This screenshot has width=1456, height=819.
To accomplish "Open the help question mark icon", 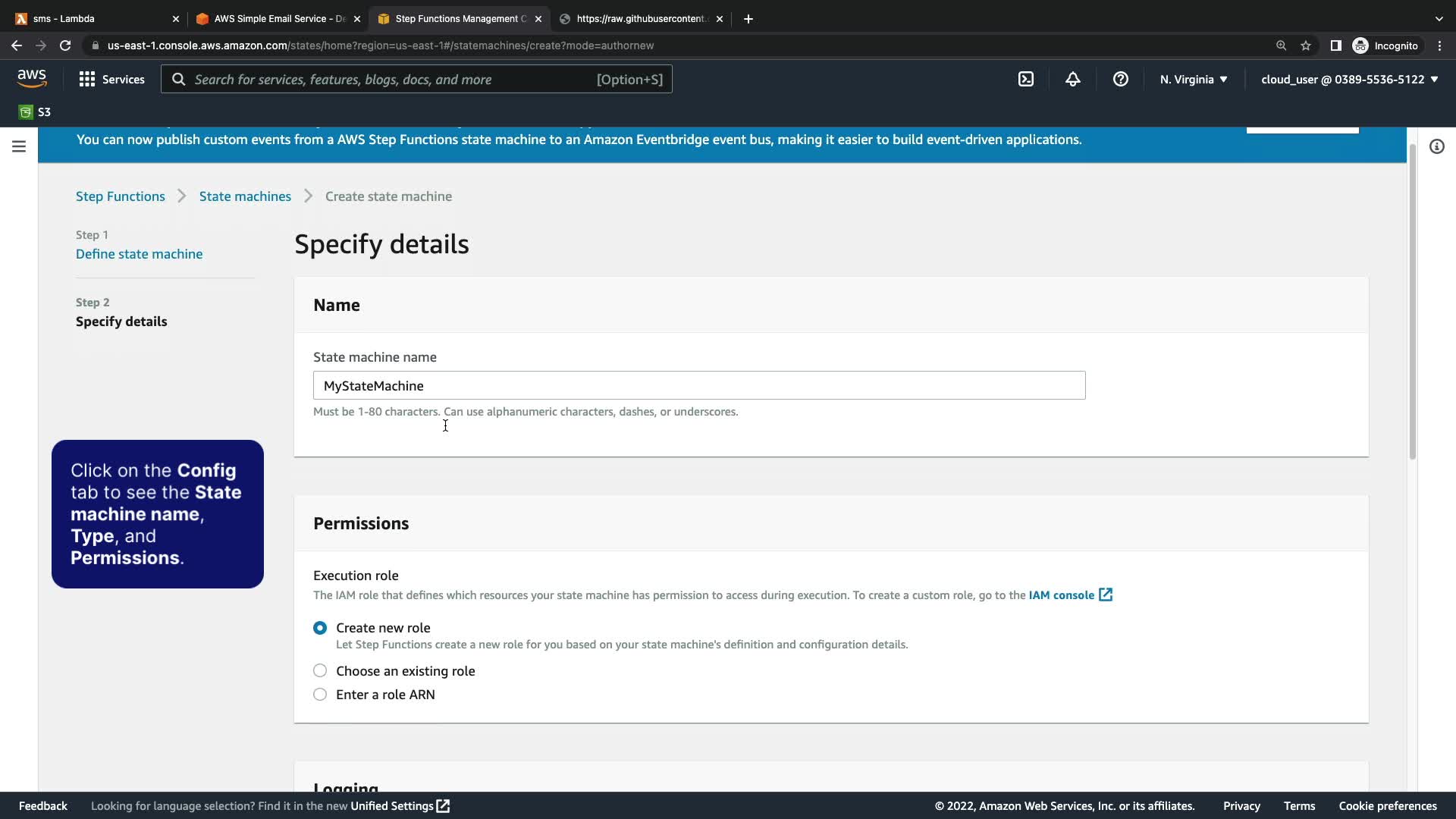I will [x=1120, y=79].
